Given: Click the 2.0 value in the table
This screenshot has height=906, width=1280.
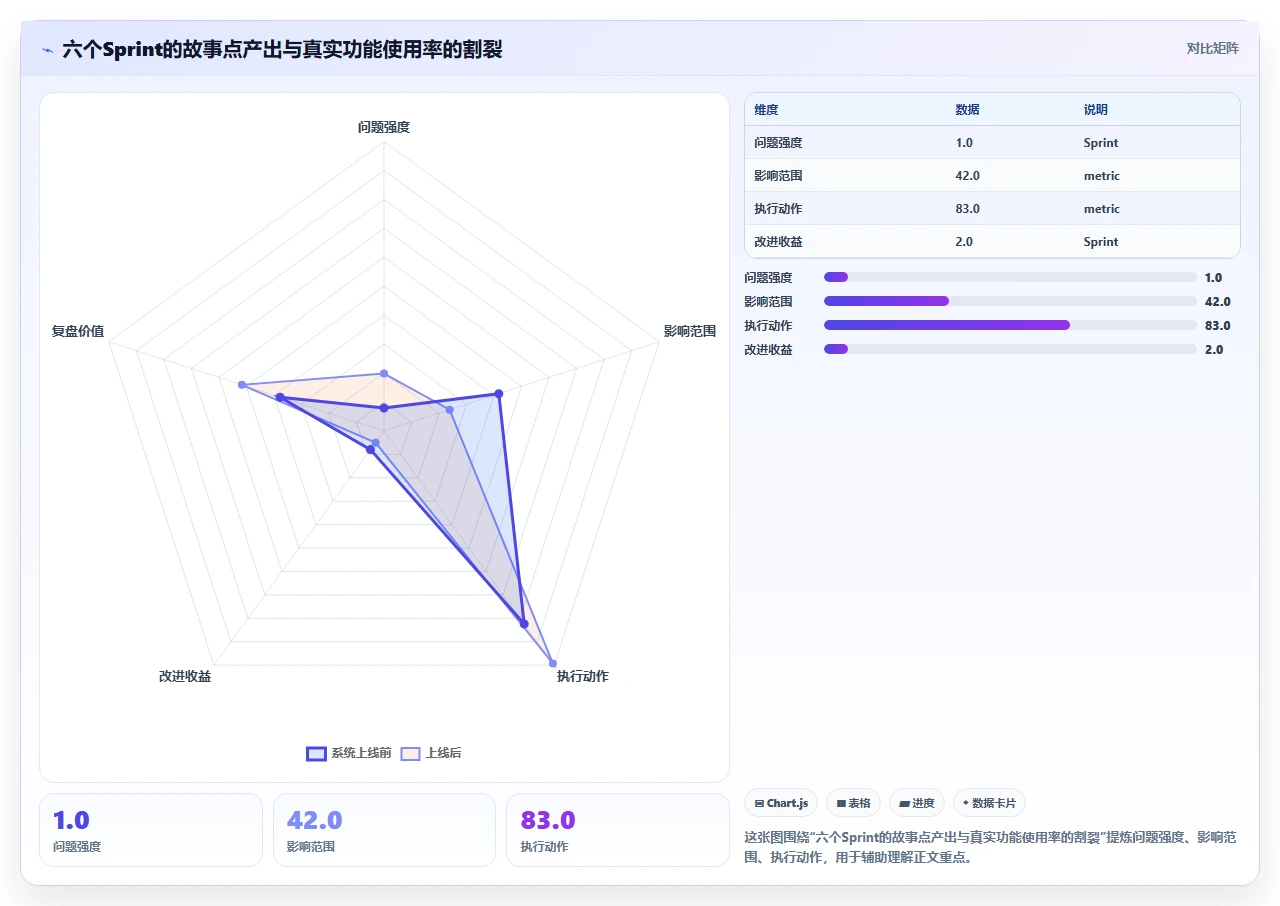Looking at the screenshot, I should [x=964, y=242].
